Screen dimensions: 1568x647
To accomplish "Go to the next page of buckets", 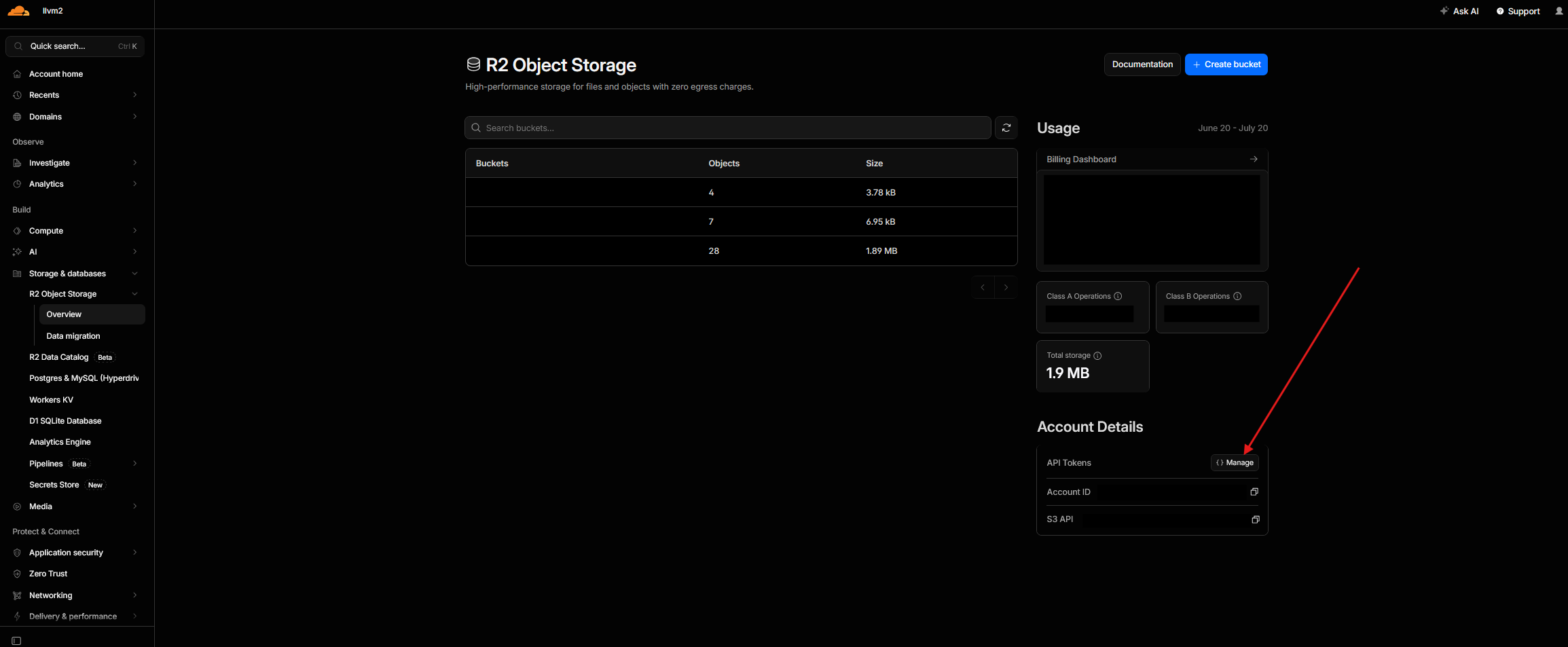I will (1006, 287).
